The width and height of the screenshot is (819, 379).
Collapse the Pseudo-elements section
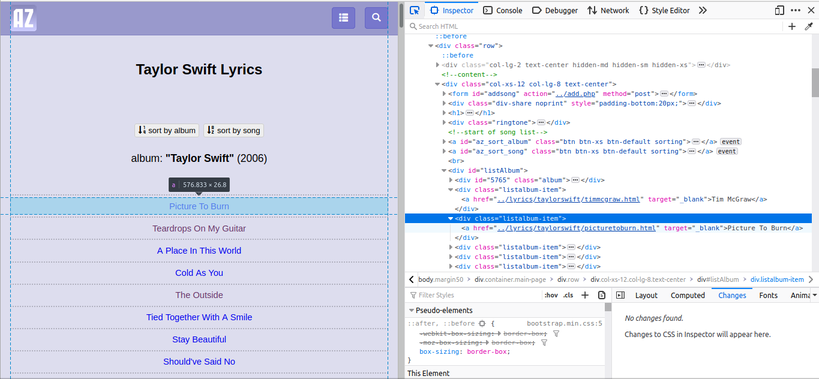pyautogui.click(x=412, y=311)
